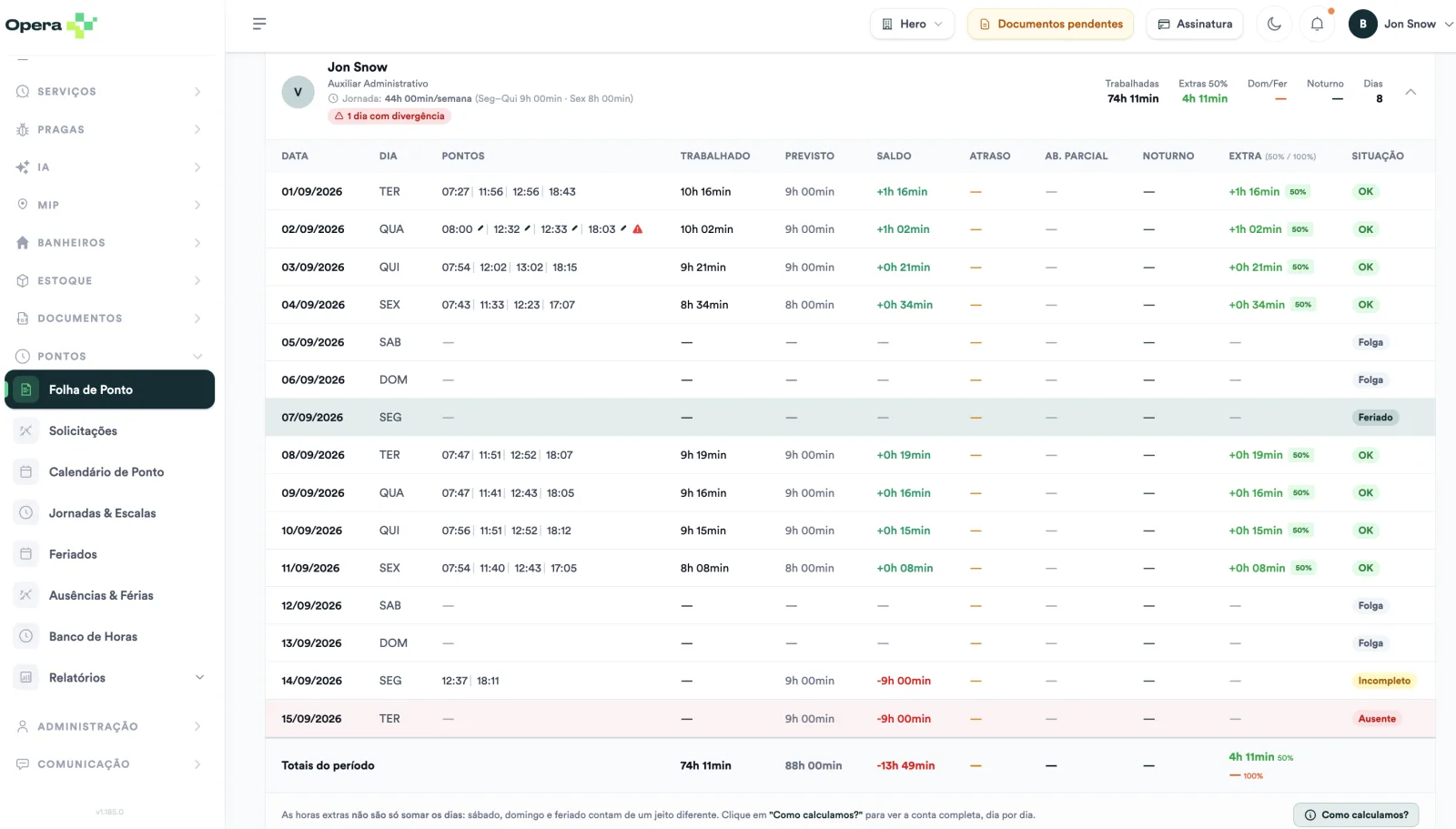Toggle dark mode with the moon button

[1274, 24]
